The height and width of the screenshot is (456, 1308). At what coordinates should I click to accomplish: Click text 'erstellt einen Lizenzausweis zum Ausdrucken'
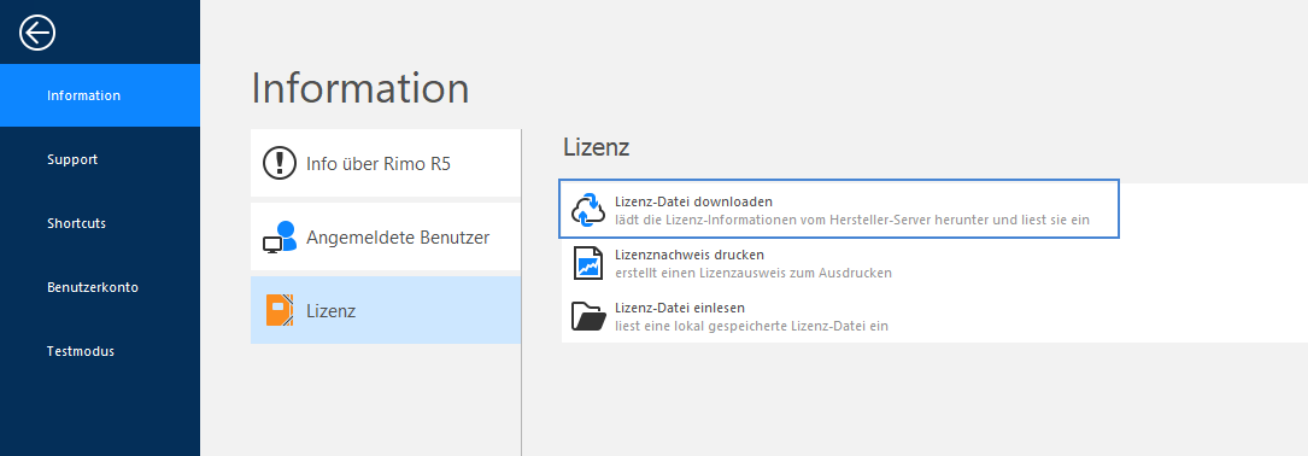[753, 272]
